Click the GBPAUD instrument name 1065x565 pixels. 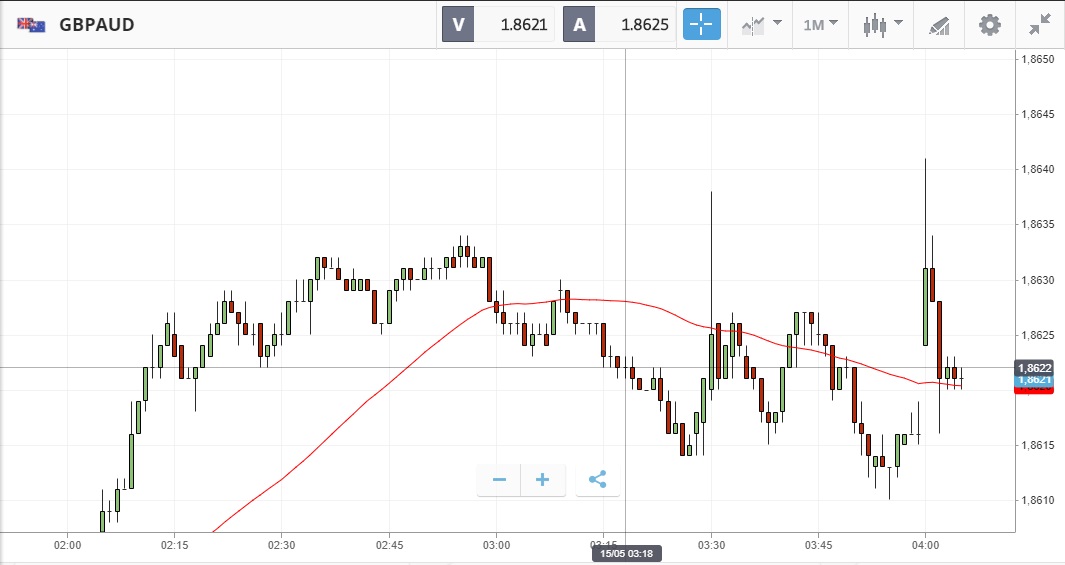click(x=97, y=25)
